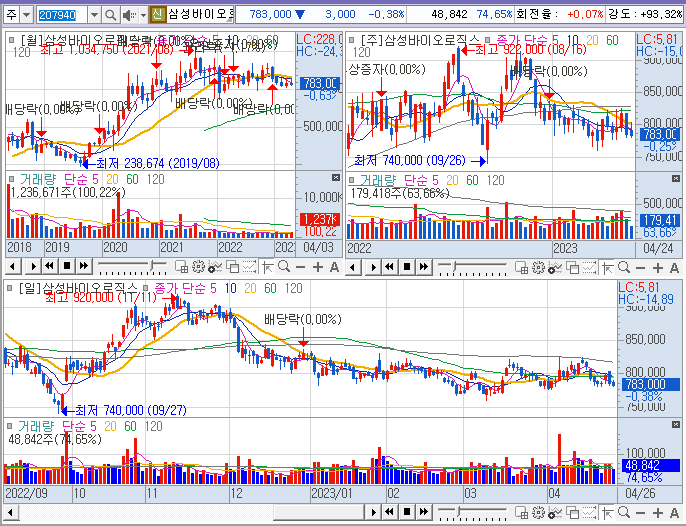Viewport: 686px width, 526px height.
Task: Click monthly chart title square marker
Action: (11, 40)
